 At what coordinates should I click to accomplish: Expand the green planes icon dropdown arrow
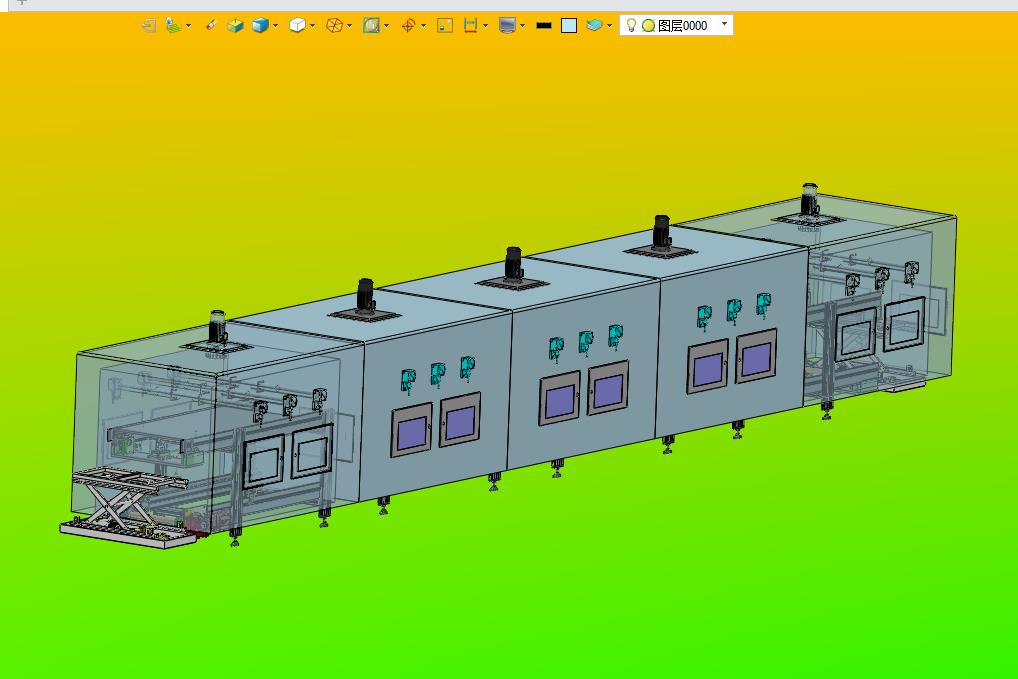(188, 26)
